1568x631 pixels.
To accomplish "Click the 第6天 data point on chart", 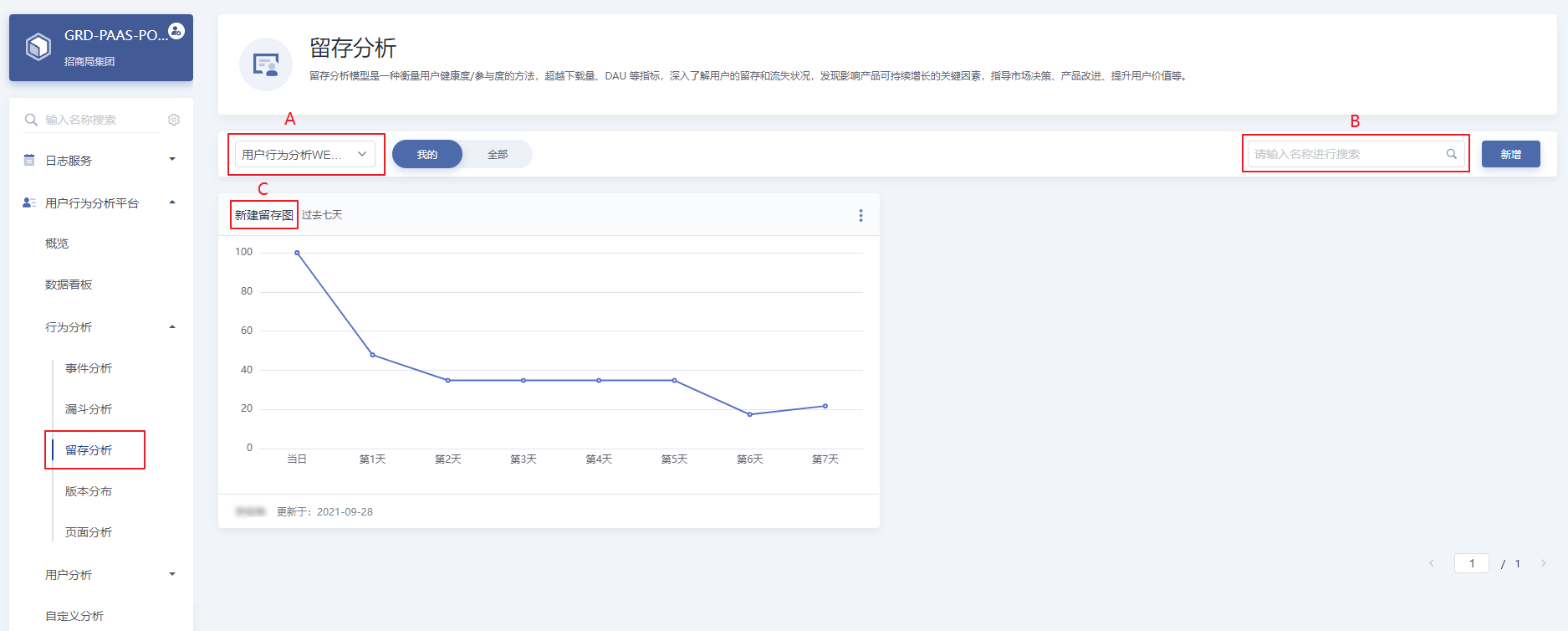I will point(749,414).
